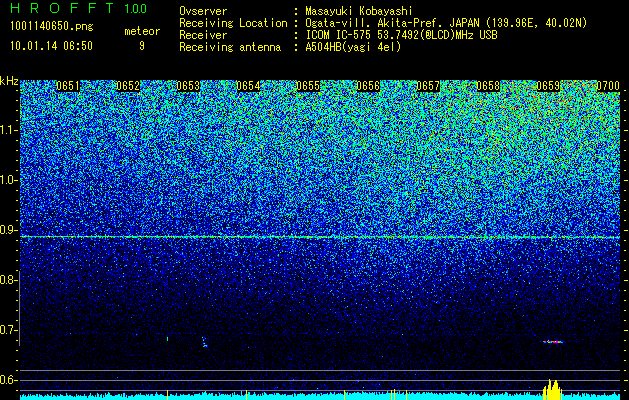629x400 pixels.
Task: Click the meteor count value 9
Action: [142, 46]
